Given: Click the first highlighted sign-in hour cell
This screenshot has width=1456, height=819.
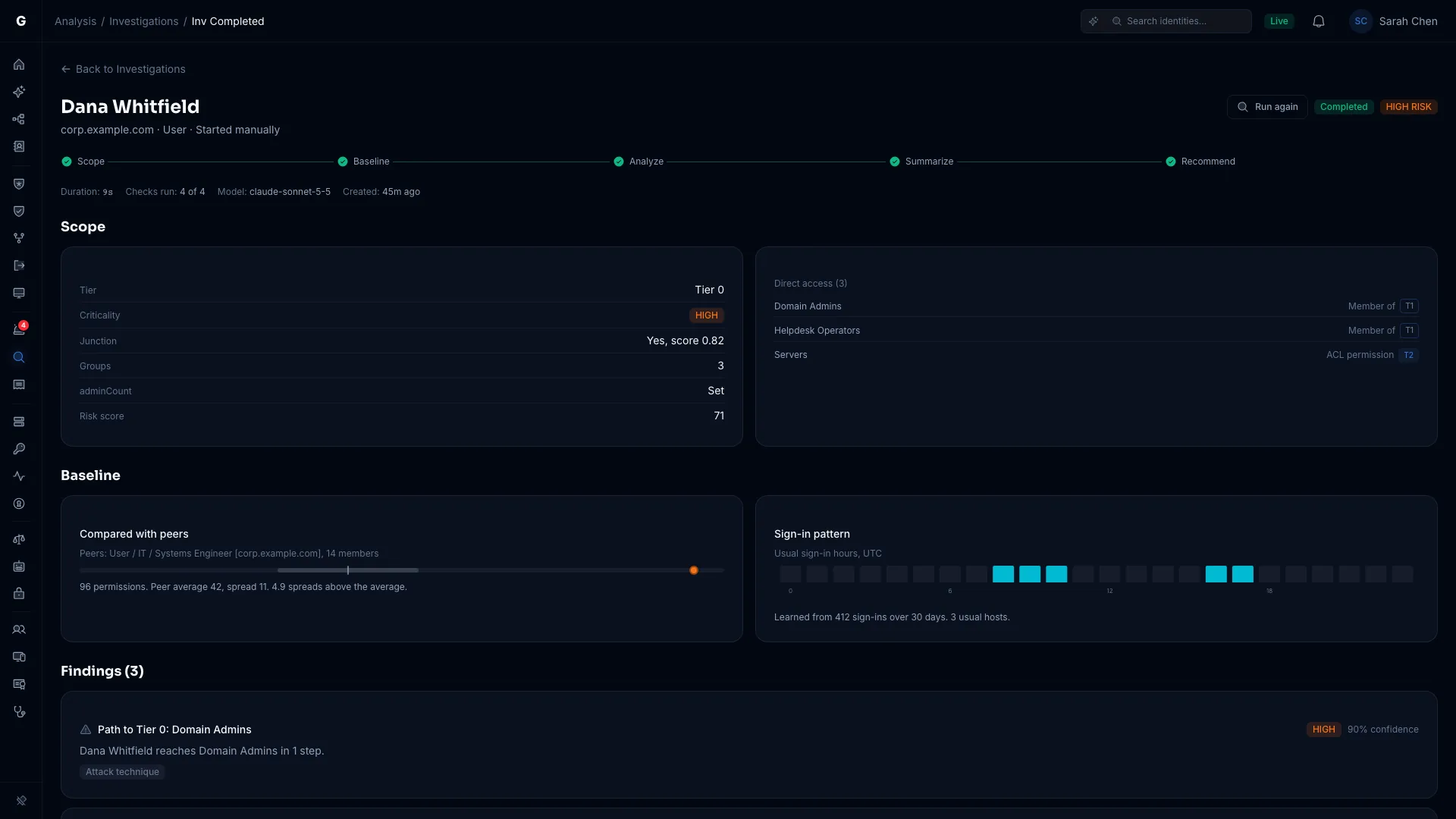Looking at the screenshot, I should [x=1003, y=574].
